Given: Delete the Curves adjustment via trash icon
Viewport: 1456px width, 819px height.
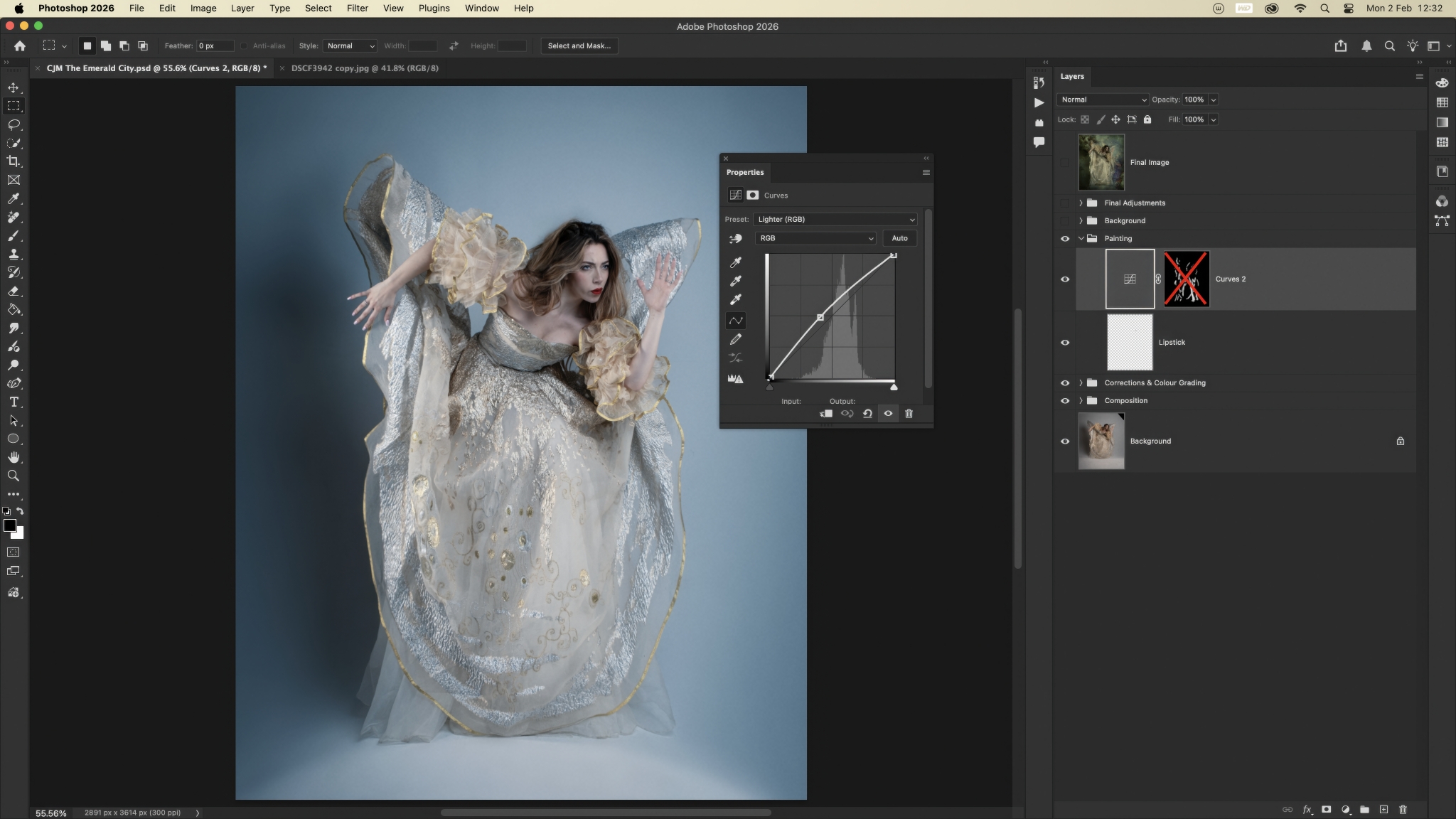Looking at the screenshot, I should point(909,414).
